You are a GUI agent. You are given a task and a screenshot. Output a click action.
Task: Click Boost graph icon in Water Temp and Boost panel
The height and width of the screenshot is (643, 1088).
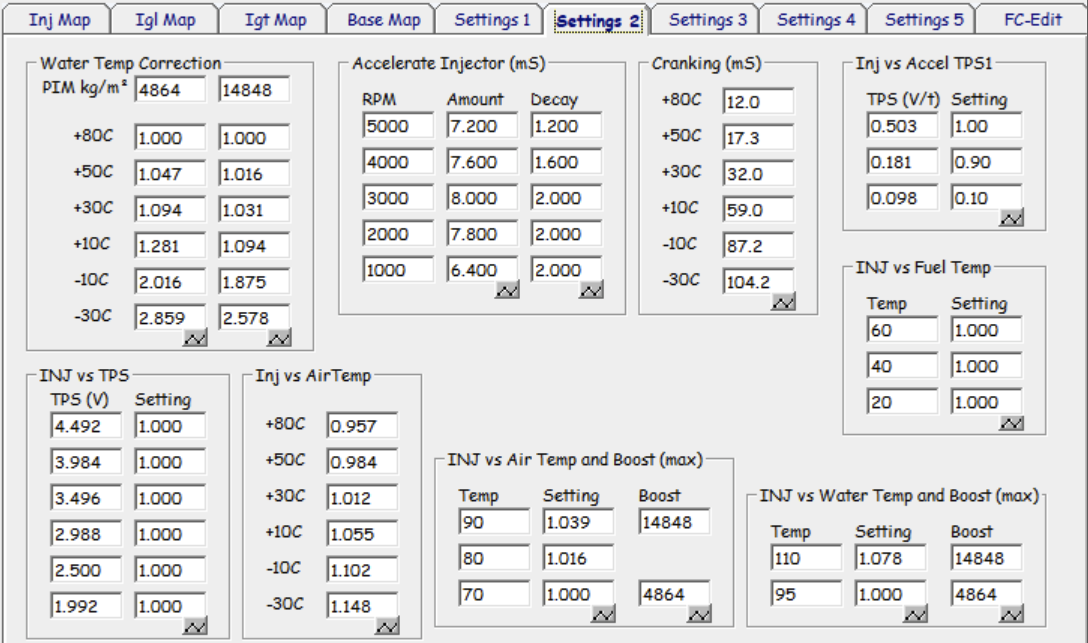(x=1011, y=613)
